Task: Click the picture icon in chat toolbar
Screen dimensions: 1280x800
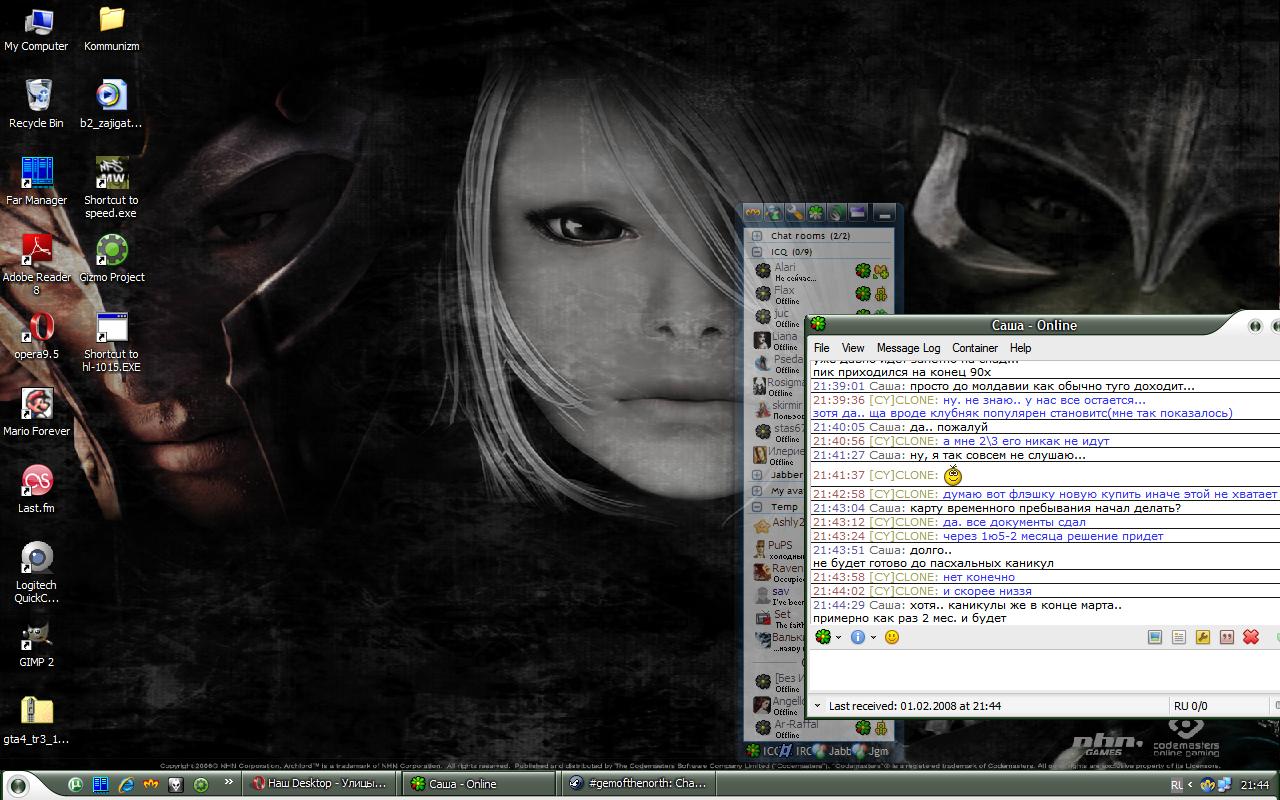Action: (x=1155, y=637)
